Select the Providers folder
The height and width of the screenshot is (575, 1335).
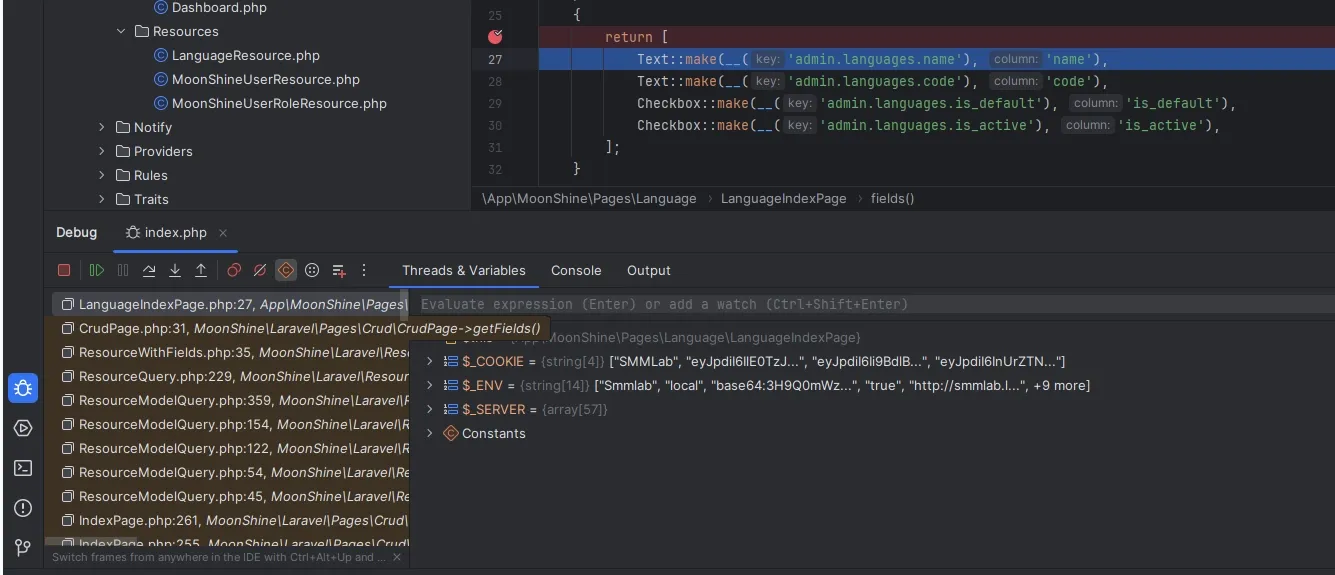(x=163, y=151)
